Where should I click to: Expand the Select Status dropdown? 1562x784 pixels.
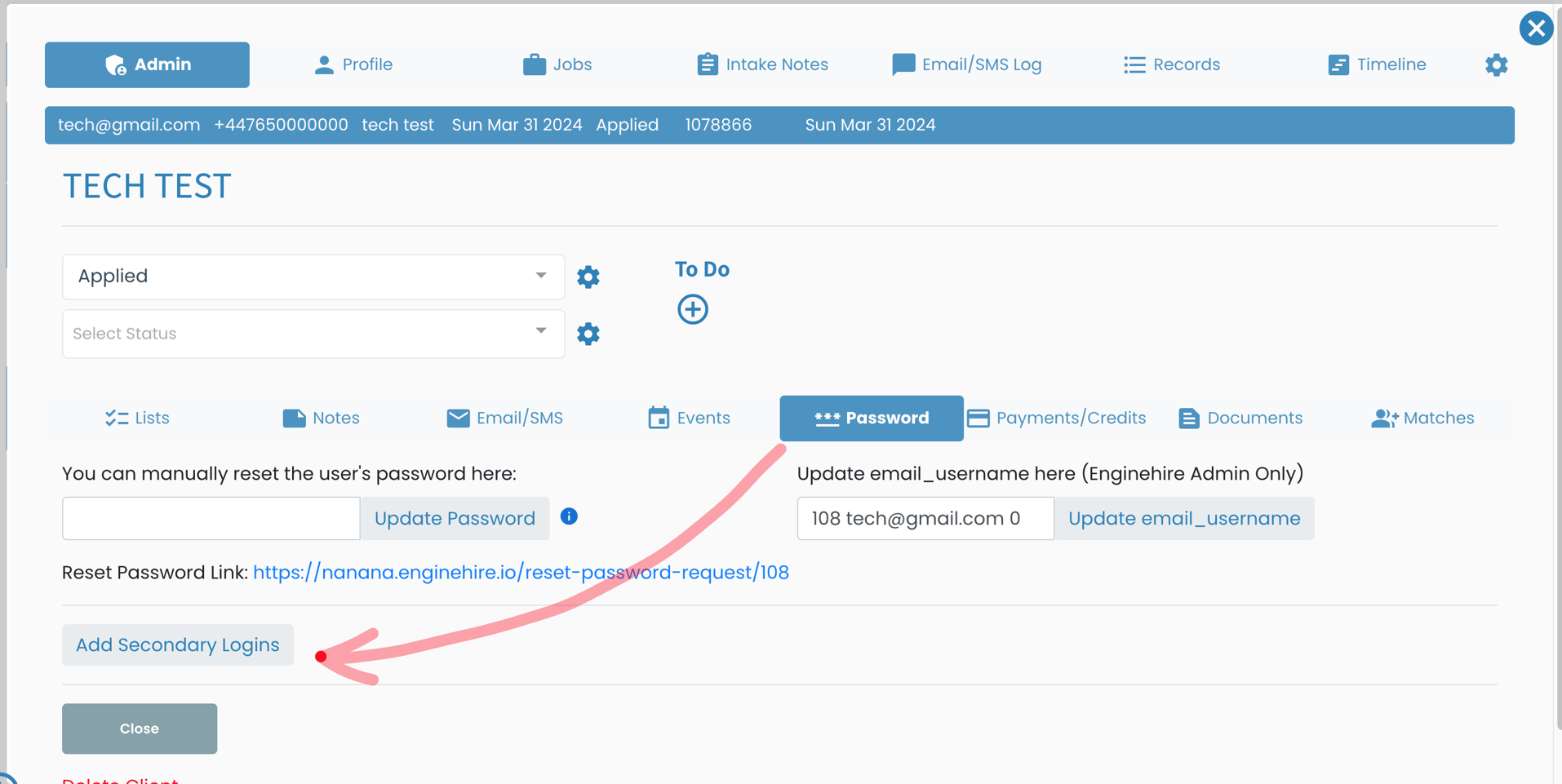click(x=313, y=333)
